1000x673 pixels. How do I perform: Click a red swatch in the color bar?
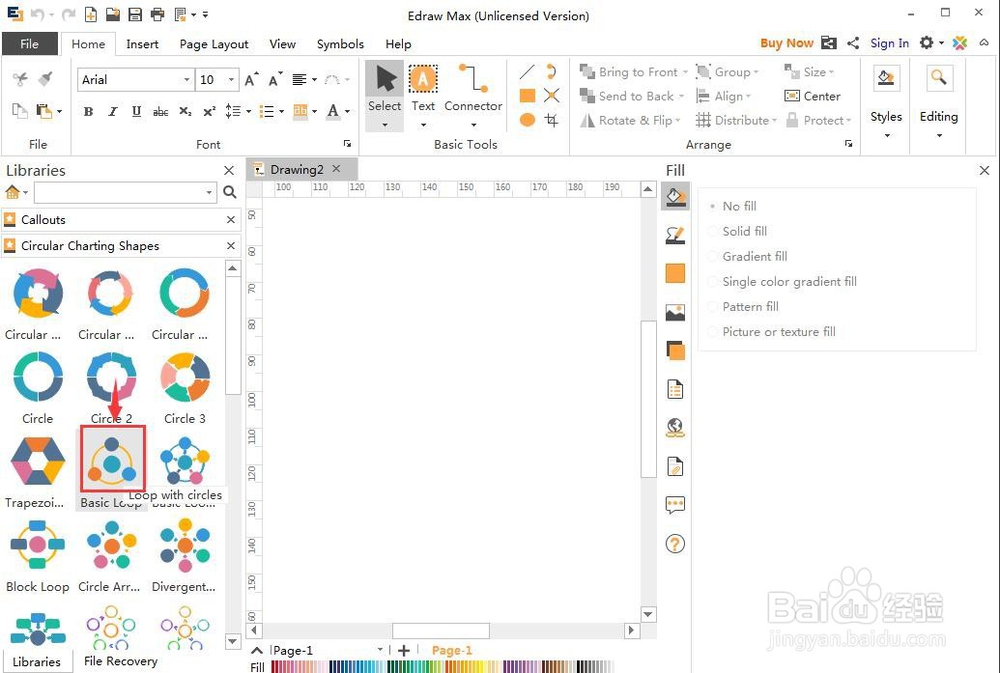click(x=276, y=667)
